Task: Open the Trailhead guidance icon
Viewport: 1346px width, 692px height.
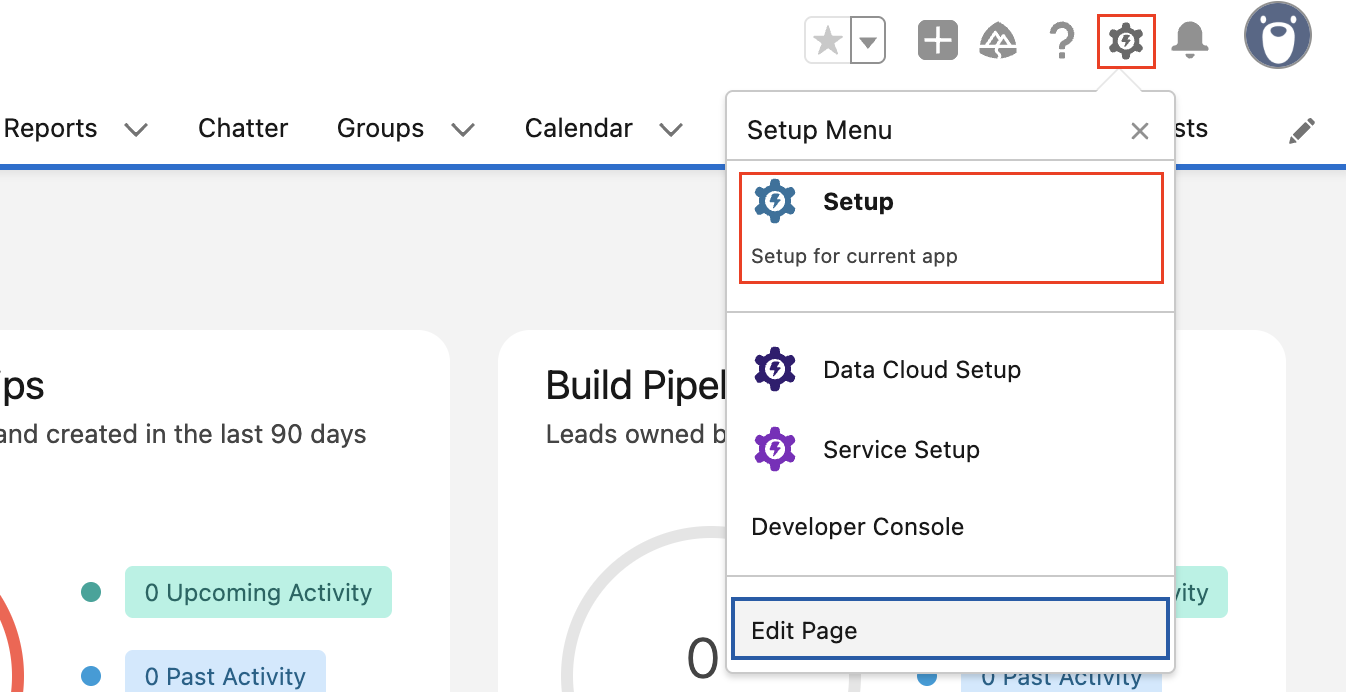Action: point(998,41)
